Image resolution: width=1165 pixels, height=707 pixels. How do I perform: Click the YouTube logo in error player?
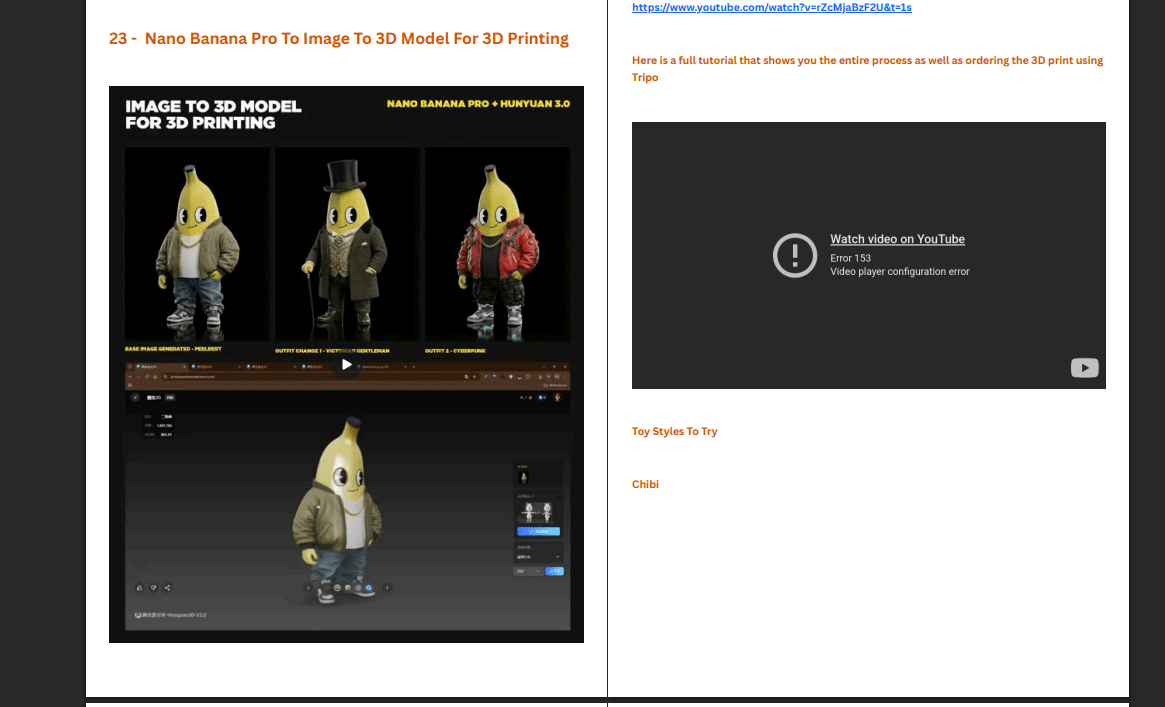click(1084, 368)
